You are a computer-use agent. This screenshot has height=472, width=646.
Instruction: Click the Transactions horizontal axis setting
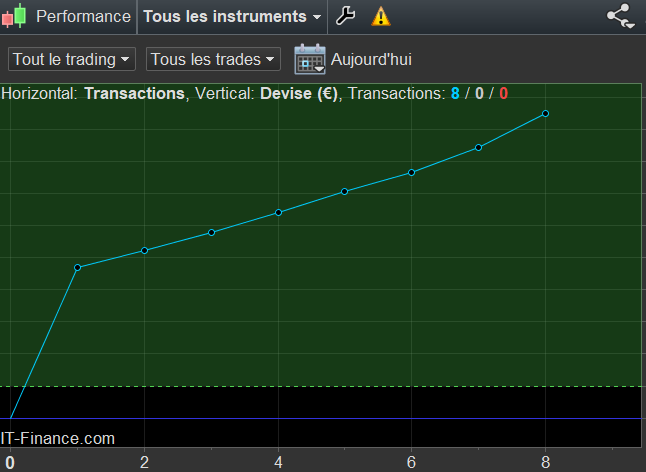click(x=134, y=93)
